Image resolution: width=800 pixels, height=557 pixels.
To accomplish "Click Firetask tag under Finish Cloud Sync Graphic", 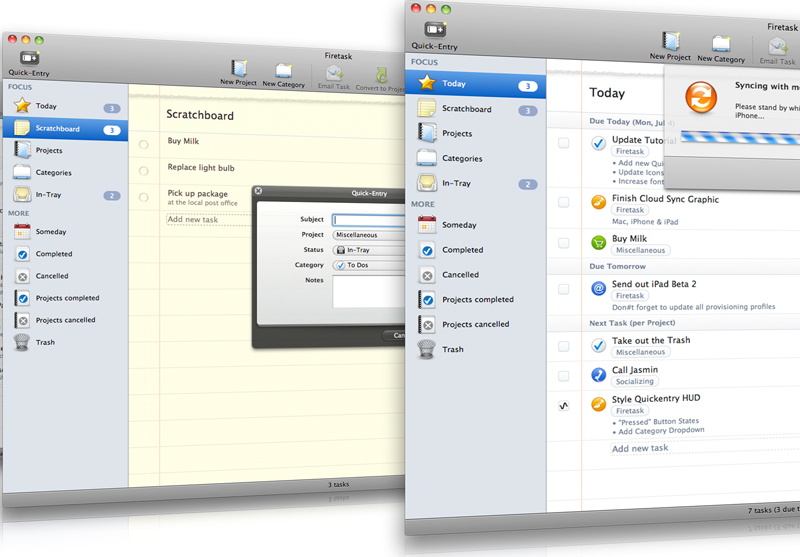I will [x=630, y=210].
